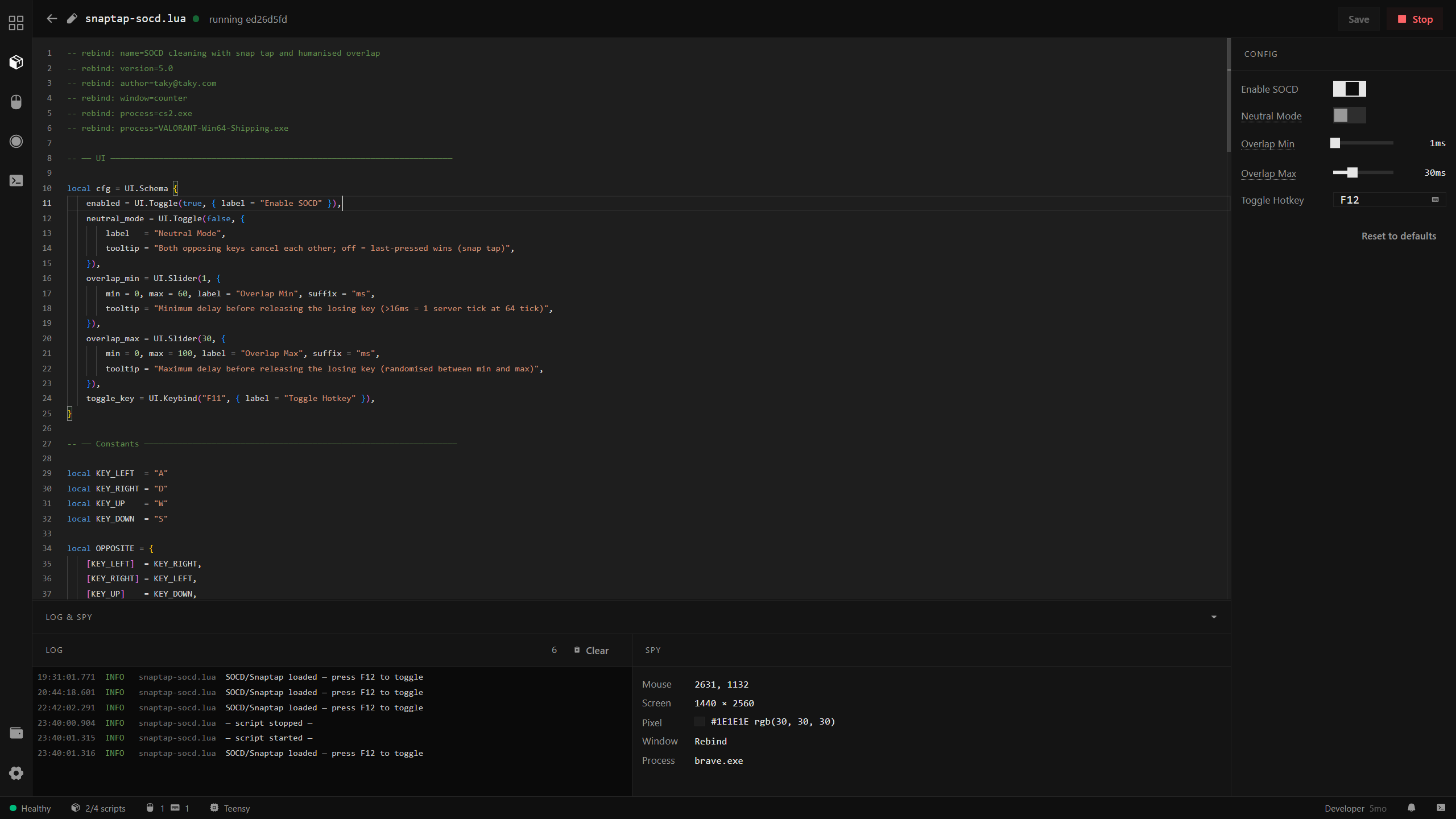
Task: Click the snaptap-socd.lua filename title
Action: tap(135, 19)
